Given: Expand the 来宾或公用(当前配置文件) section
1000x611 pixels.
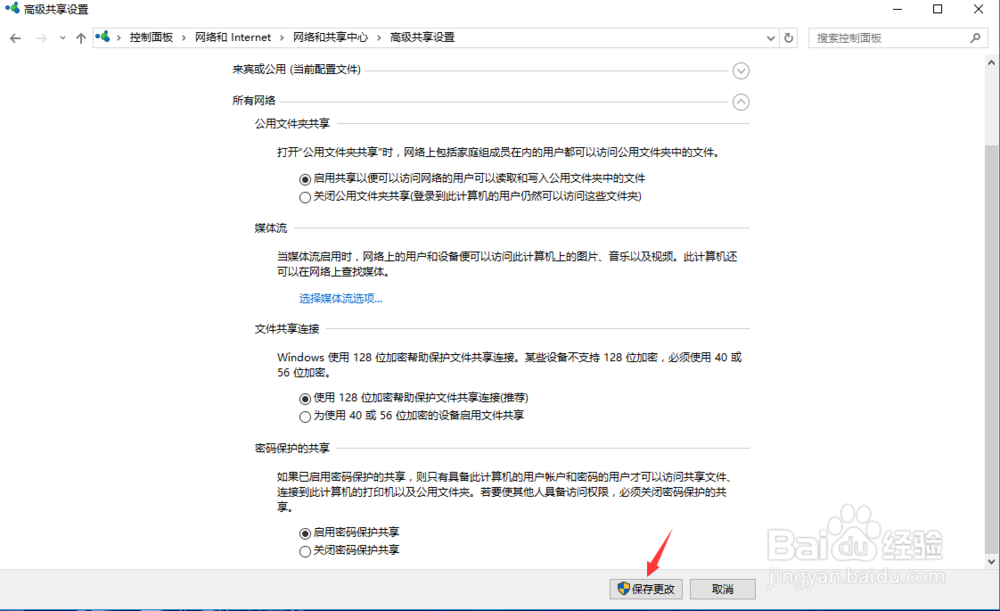Looking at the screenshot, I should [740, 70].
